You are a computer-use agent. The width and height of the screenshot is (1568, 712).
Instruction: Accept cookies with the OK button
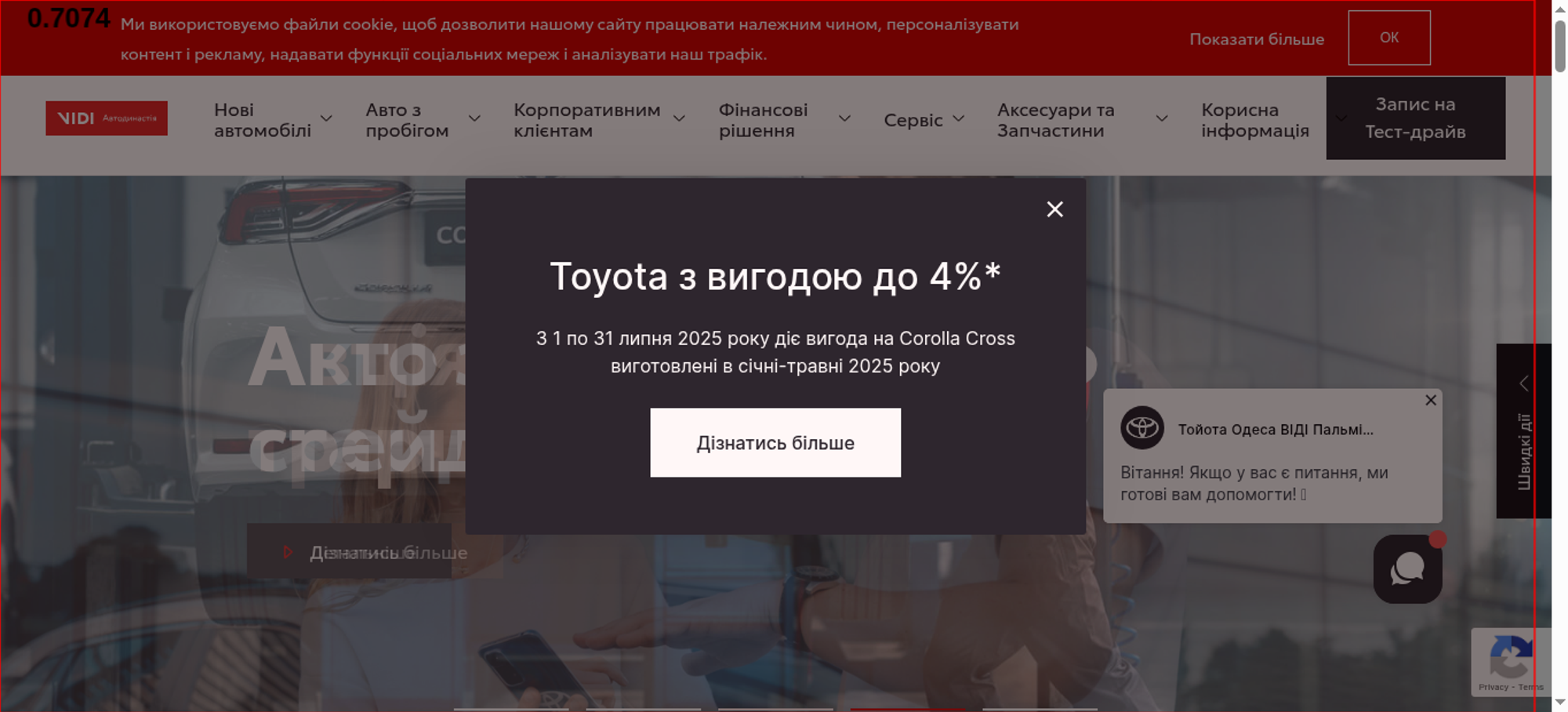[x=1388, y=38]
